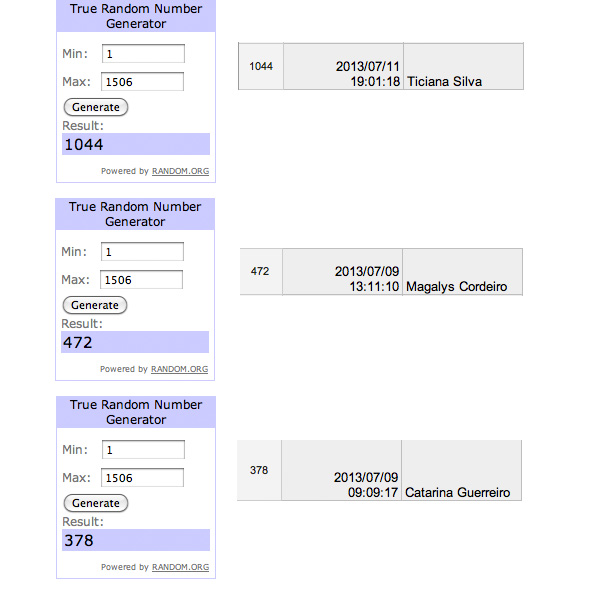Focus the Min field in middle widget

142,251
